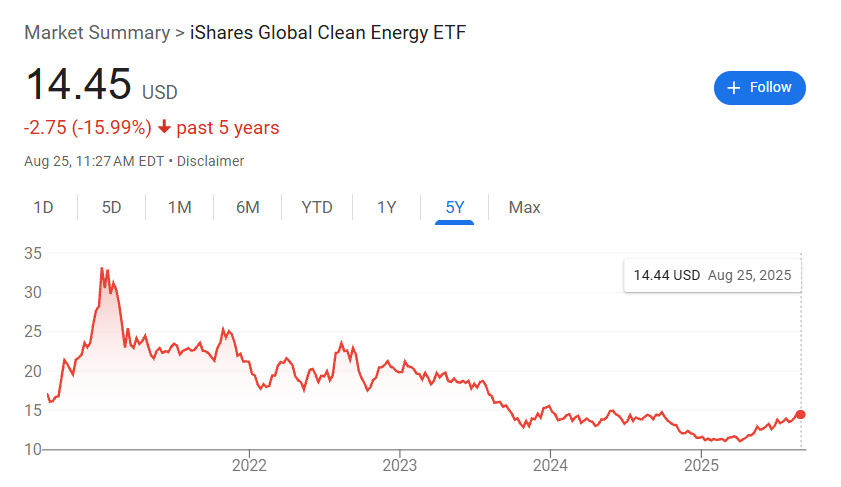Select the 1D time range tab
841x487 pixels.
(x=43, y=207)
